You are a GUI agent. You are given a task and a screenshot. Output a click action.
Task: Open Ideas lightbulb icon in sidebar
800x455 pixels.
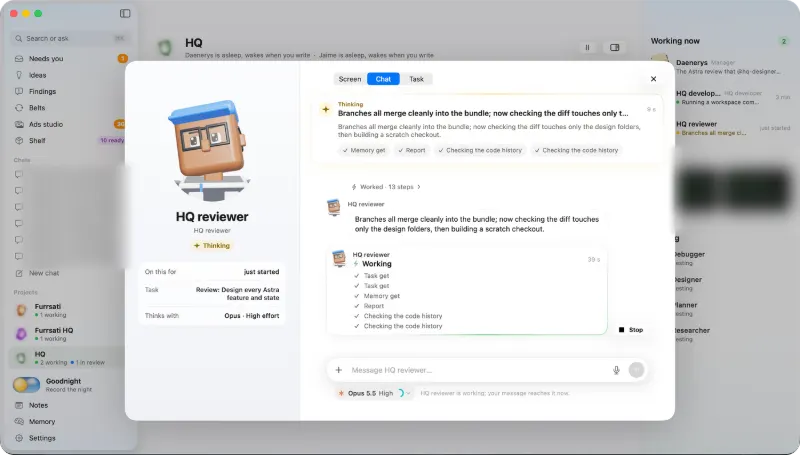click(19, 75)
